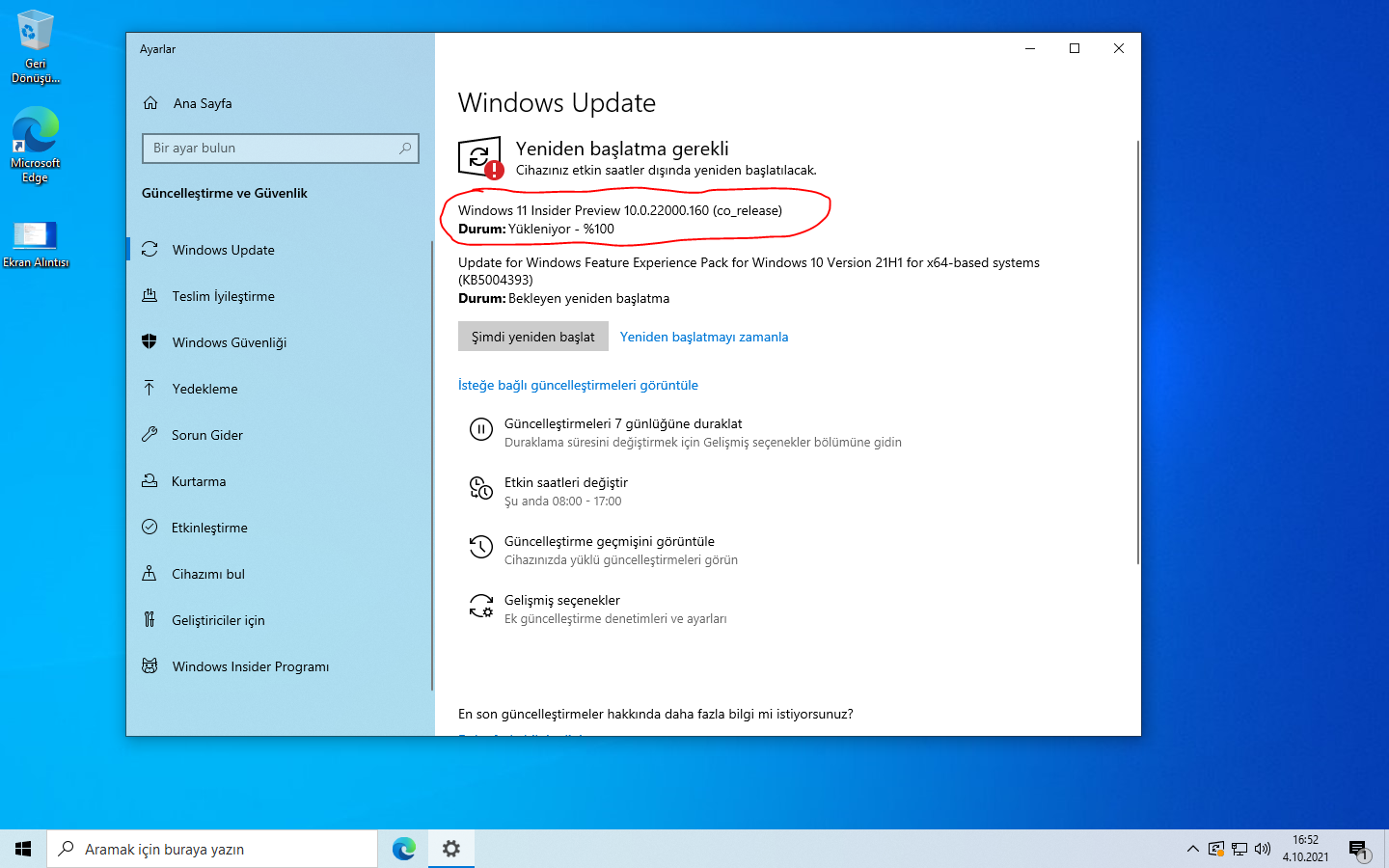1389x868 pixels.
Task: Click into the Bir ayar bulun search field
Action: coord(281,148)
